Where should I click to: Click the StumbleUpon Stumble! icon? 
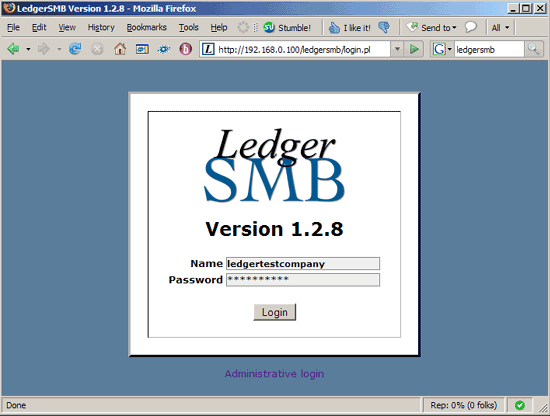(269, 27)
